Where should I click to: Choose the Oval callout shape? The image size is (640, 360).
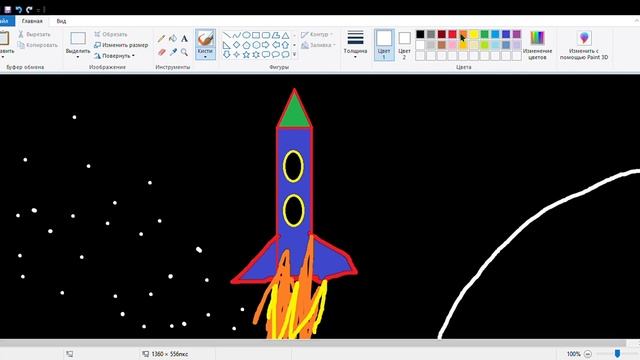point(276,54)
